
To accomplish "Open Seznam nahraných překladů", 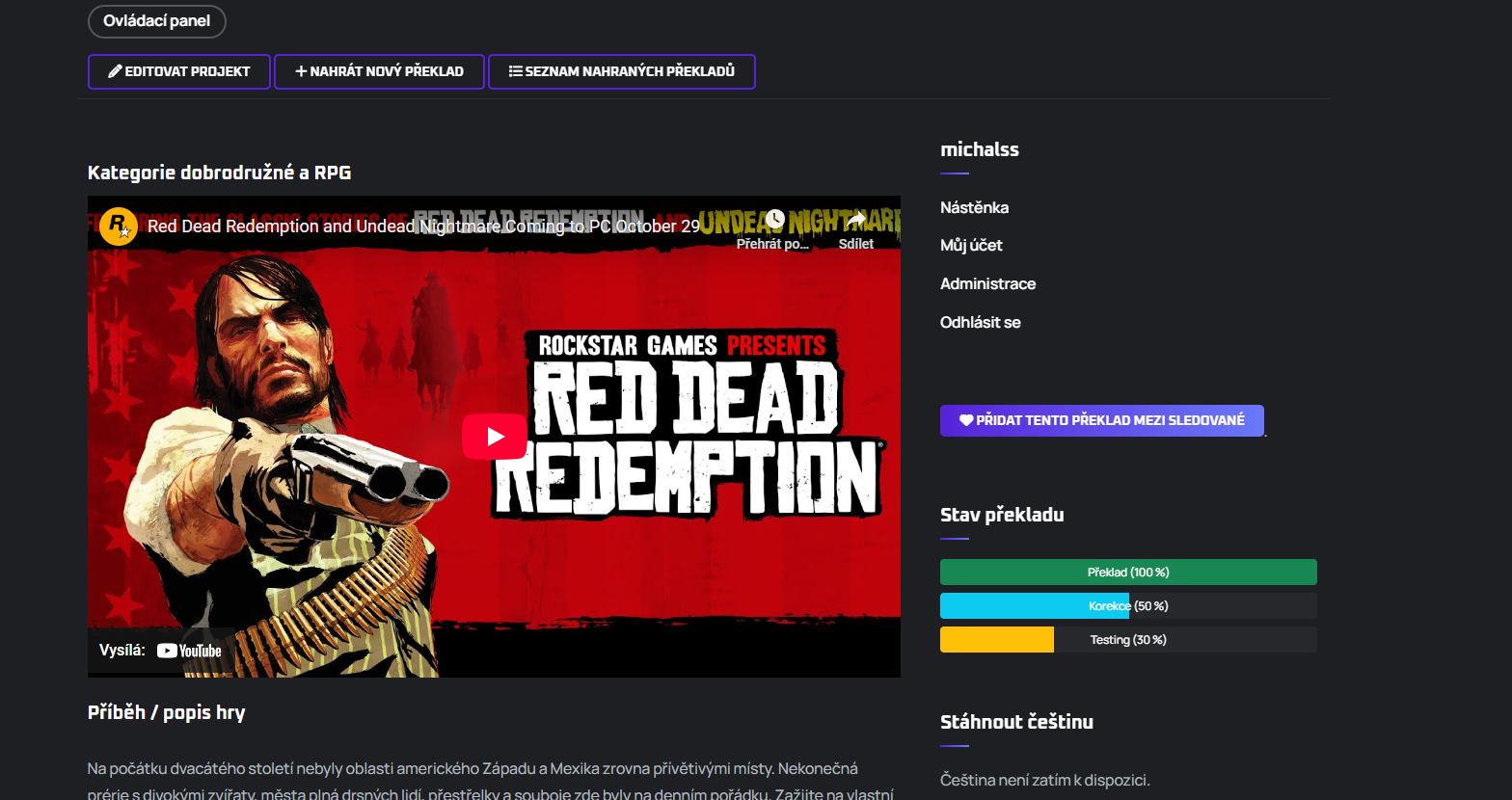I will pos(622,71).
